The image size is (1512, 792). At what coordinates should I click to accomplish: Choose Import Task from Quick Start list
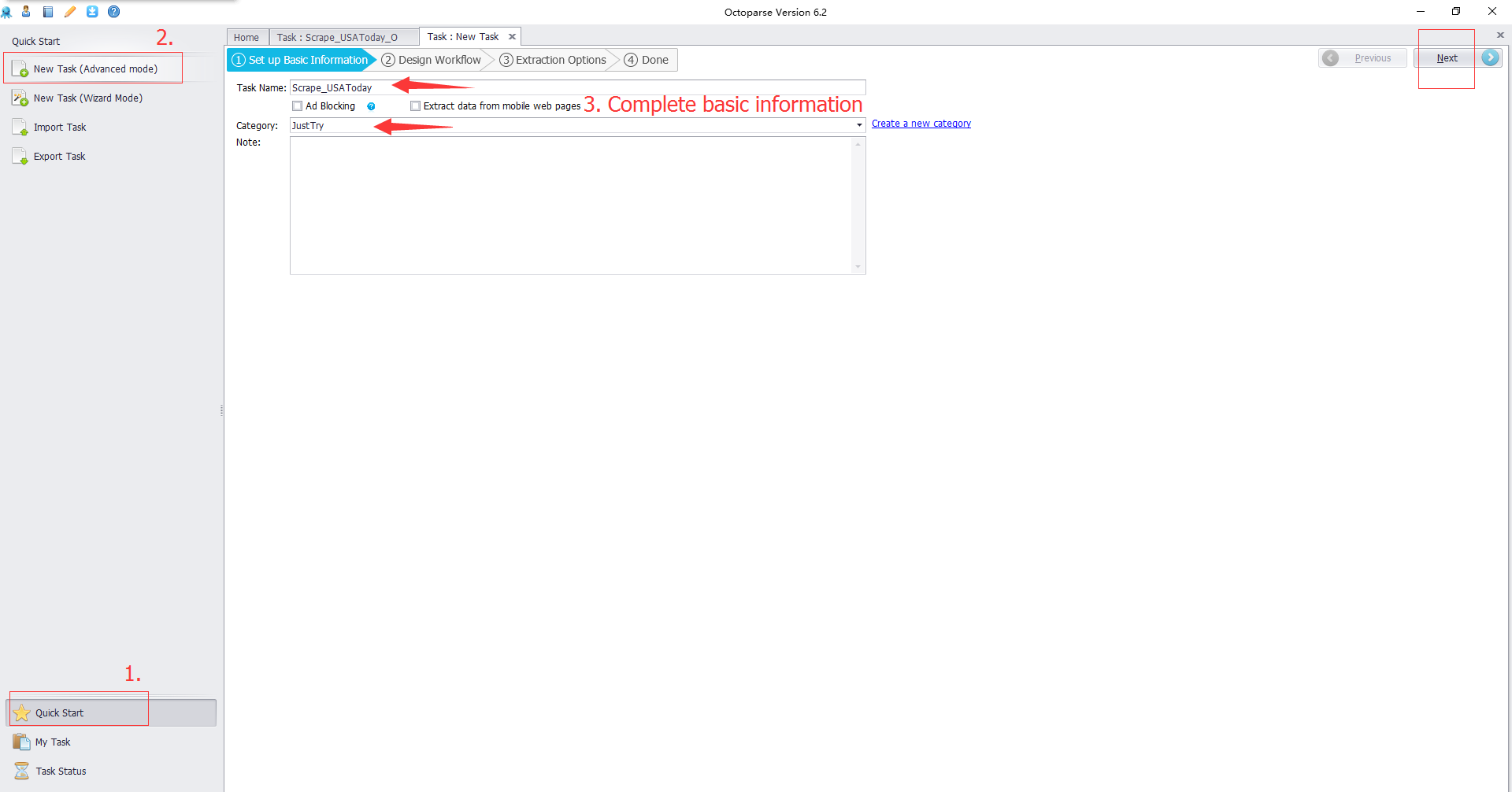[x=60, y=127]
